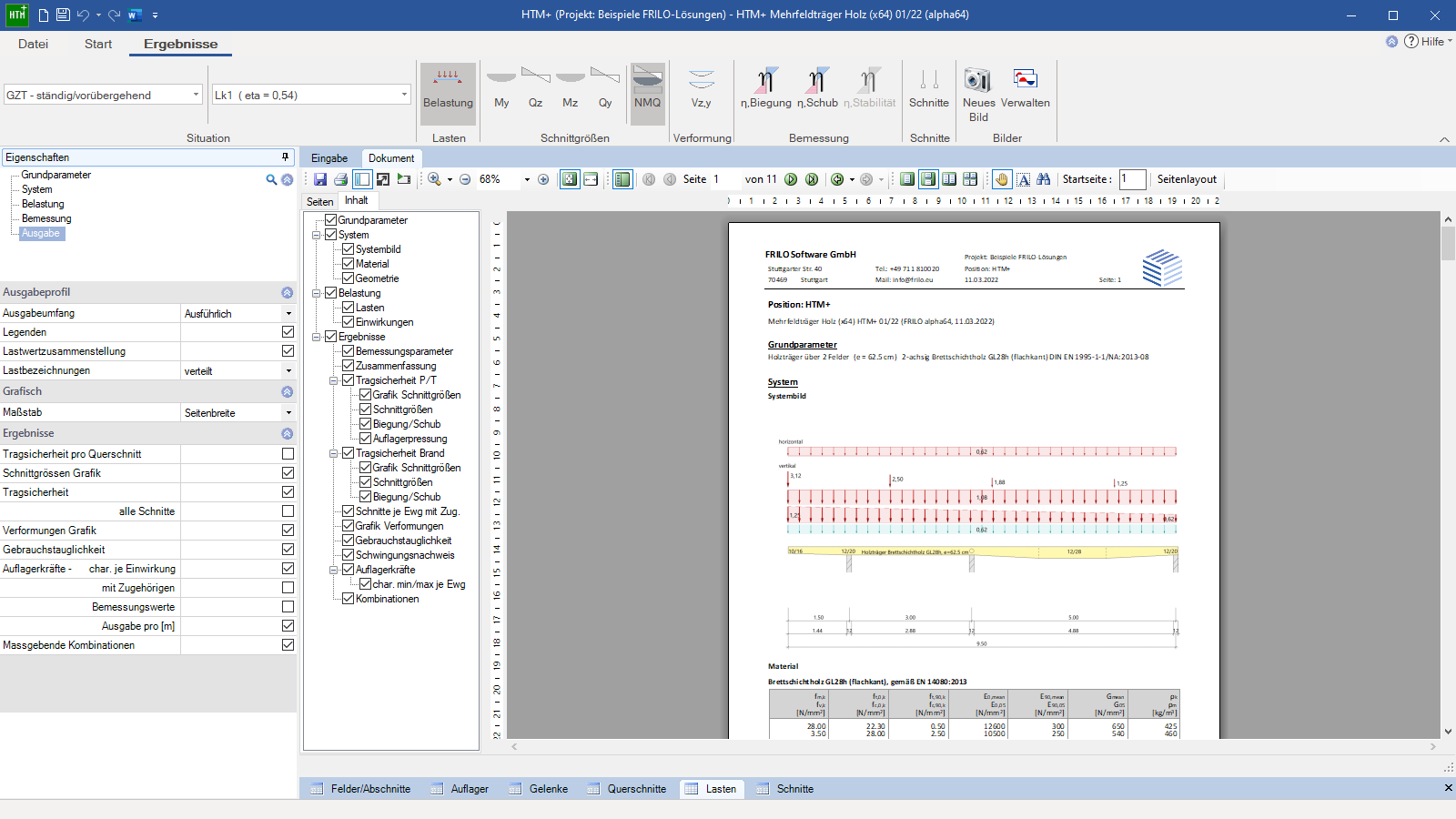Viewport: 1456px width, 819px height.
Task: Show the My moment diagram
Action: [x=501, y=88]
